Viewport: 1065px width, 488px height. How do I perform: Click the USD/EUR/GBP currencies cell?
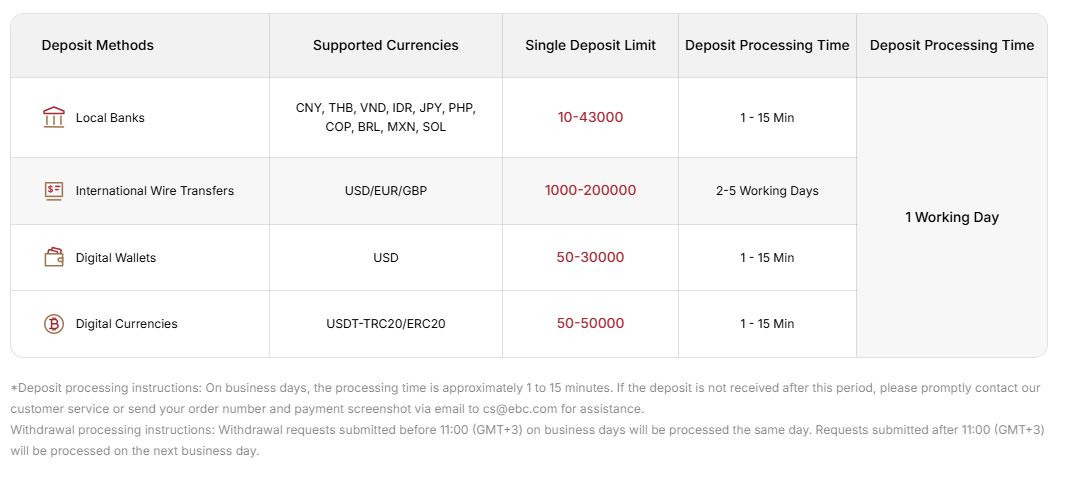coord(386,190)
